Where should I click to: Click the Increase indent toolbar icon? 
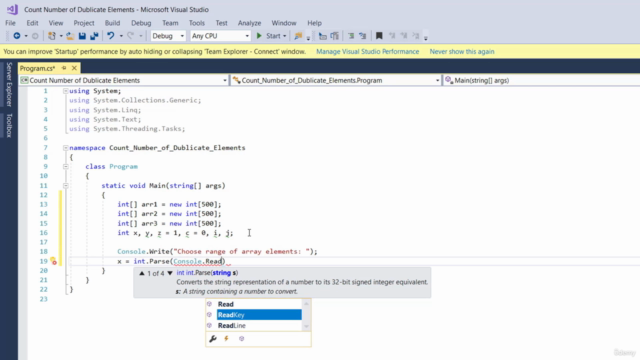362,36
